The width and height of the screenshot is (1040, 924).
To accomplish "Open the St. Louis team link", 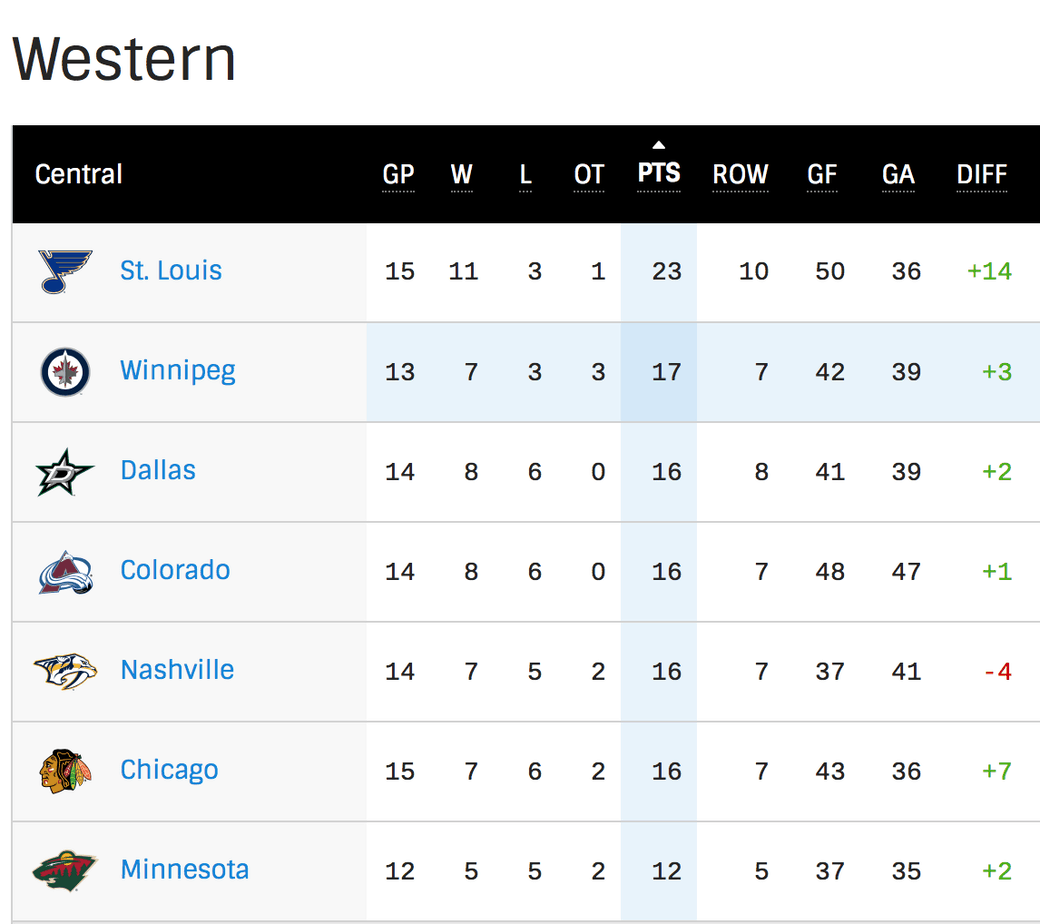I will click(170, 271).
